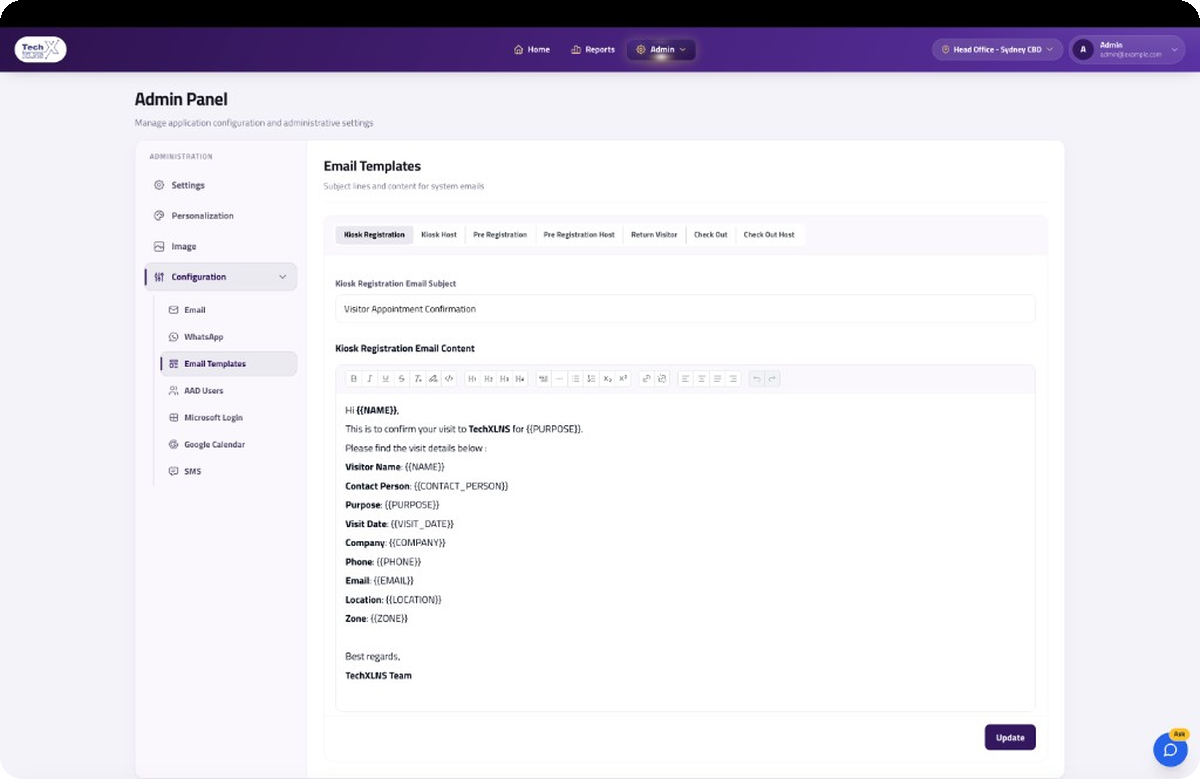This screenshot has height=779, width=1200.
Task: Click the 'Visit Date: {{VISIT_DATE}}' line
Action: click(x=399, y=524)
